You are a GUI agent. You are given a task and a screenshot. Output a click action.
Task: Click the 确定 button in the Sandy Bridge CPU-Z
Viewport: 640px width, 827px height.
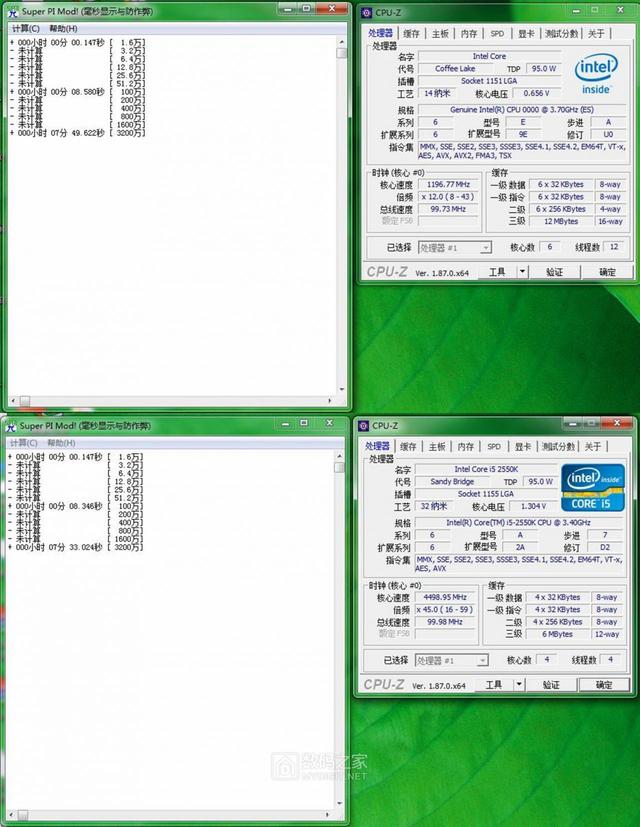coord(604,685)
